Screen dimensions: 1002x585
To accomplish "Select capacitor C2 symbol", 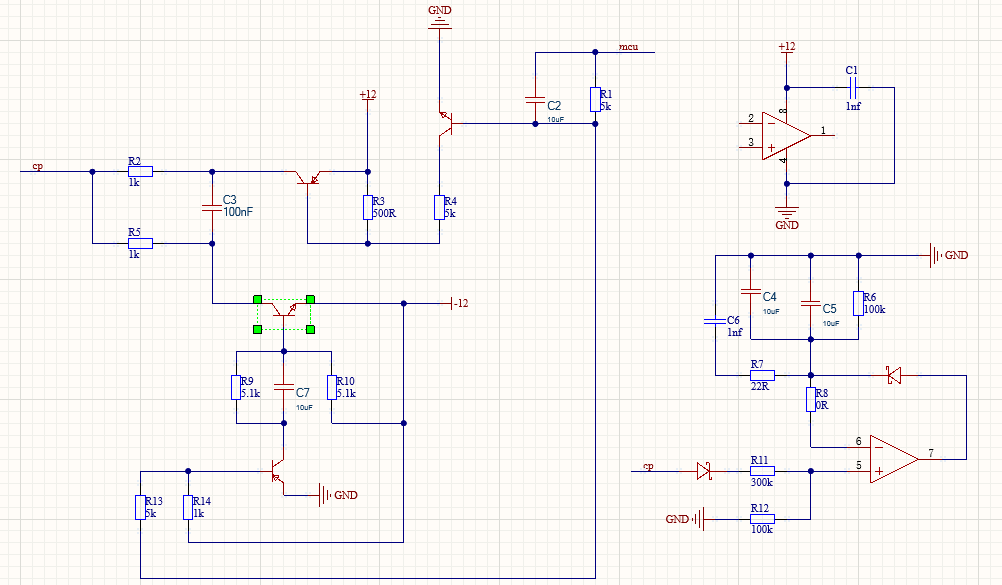I will 536,100.
